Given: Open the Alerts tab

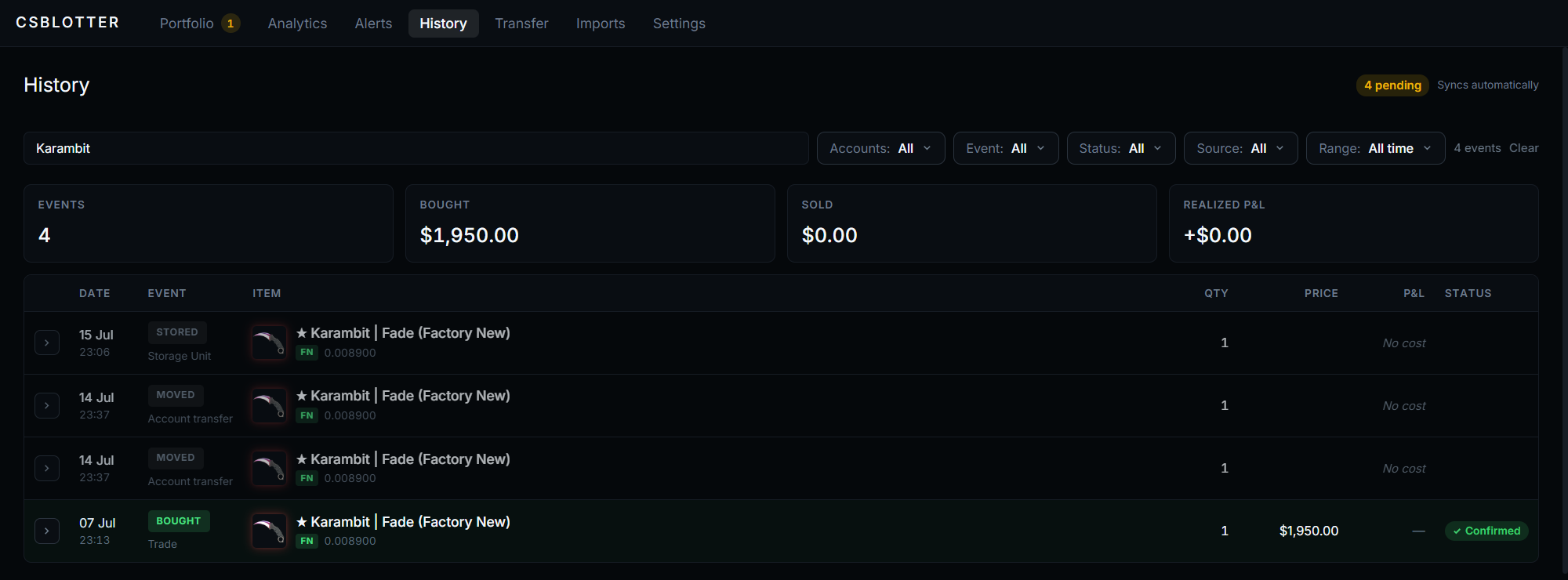Looking at the screenshot, I should [x=373, y=24].
